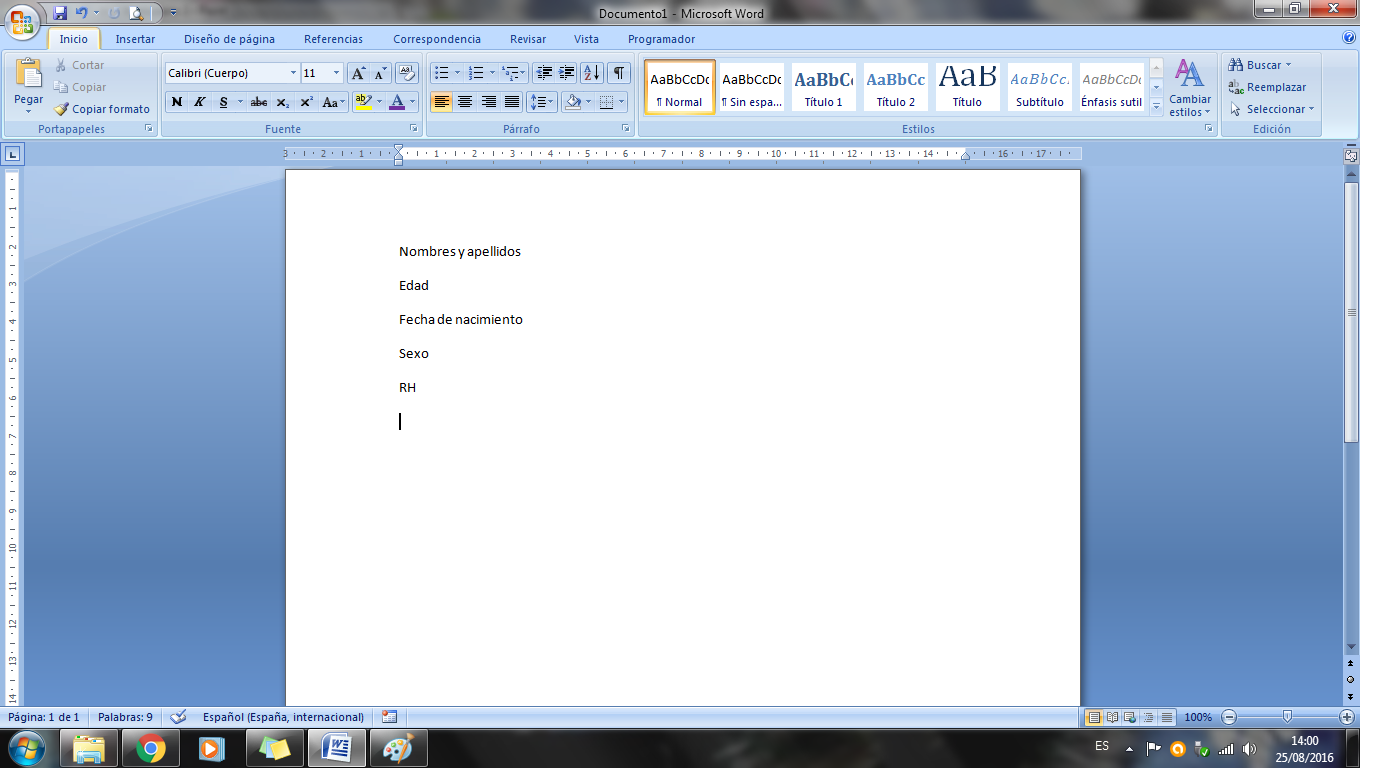Select the Cursiva (italic) icon
1376x768 pixels.
(x=200, y=102)
